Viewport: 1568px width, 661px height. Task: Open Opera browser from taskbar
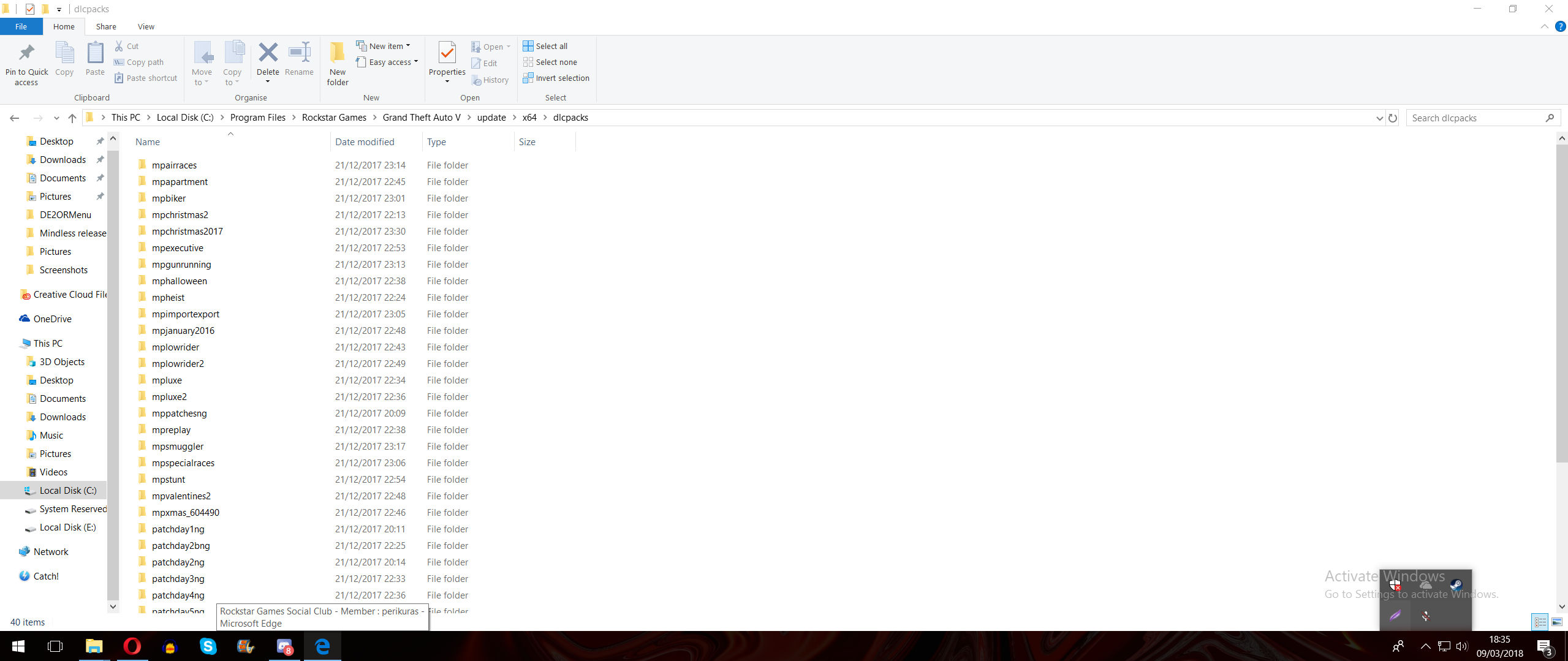pyautogui.click(x=132, y=646)
